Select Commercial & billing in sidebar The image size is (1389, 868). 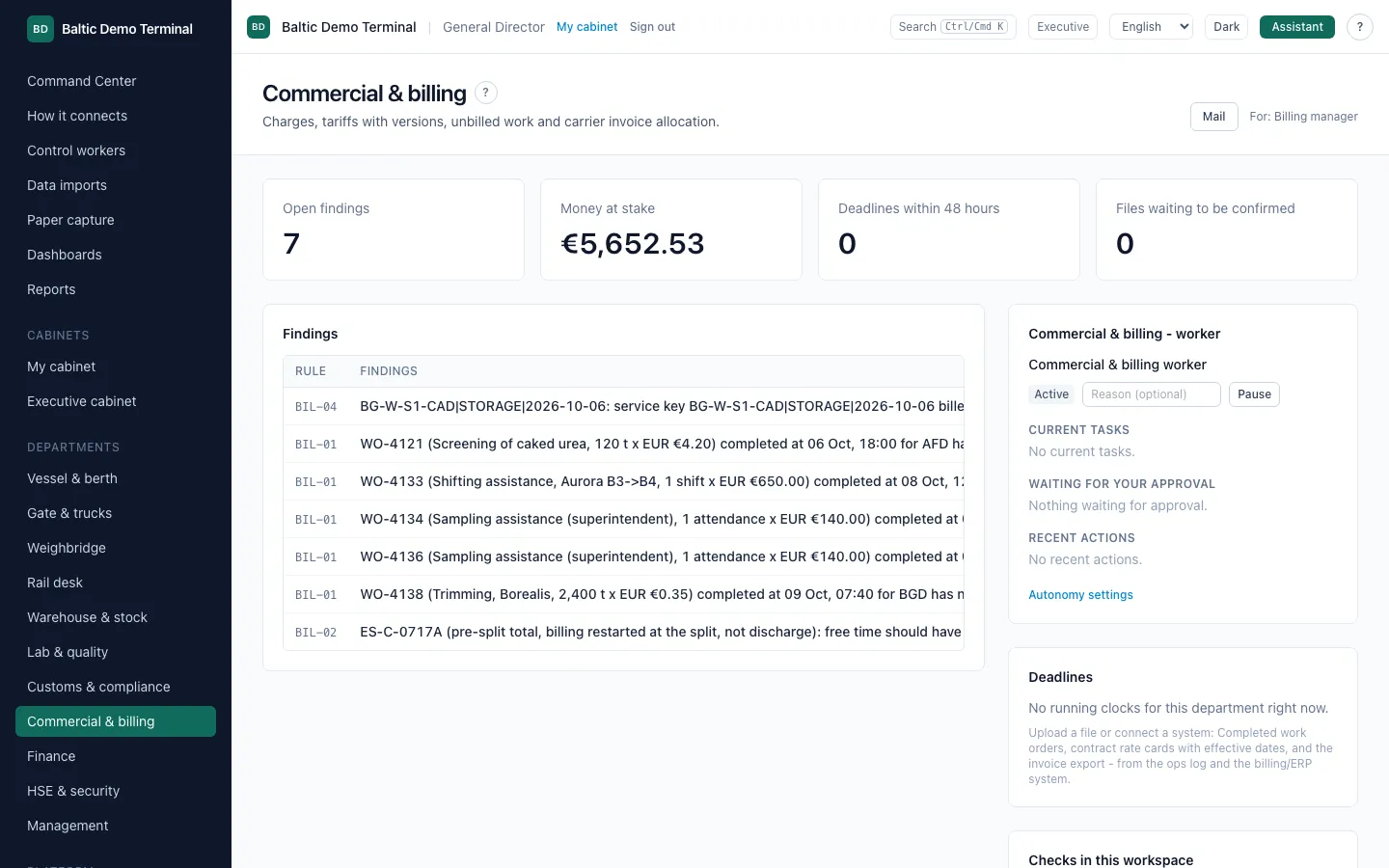click(116, 721)
